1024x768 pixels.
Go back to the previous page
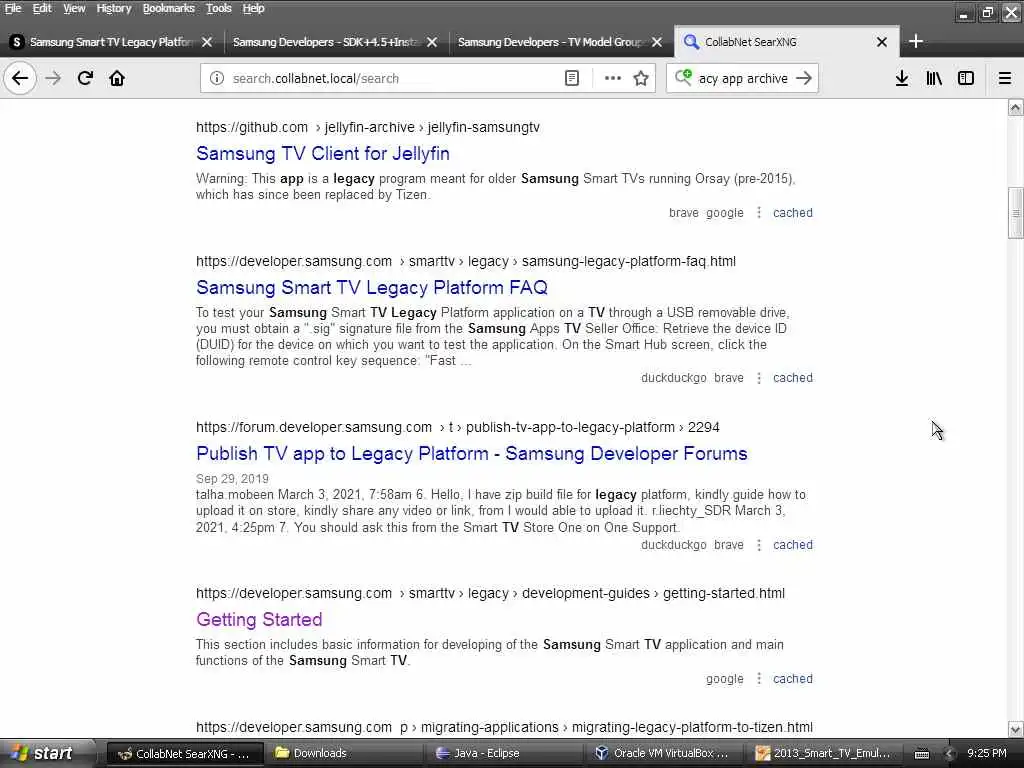coord(20,78)
